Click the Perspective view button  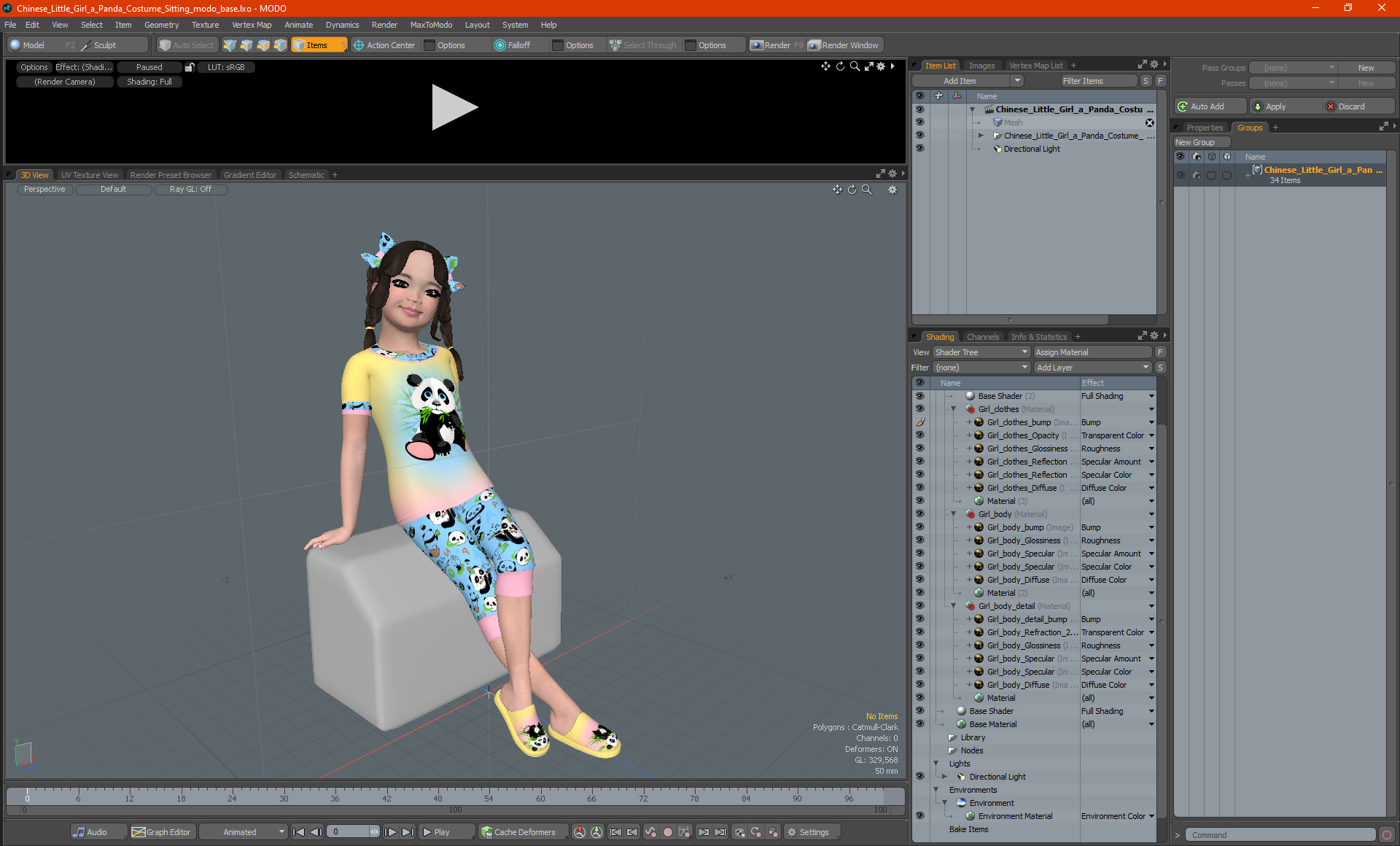(44, 190)
